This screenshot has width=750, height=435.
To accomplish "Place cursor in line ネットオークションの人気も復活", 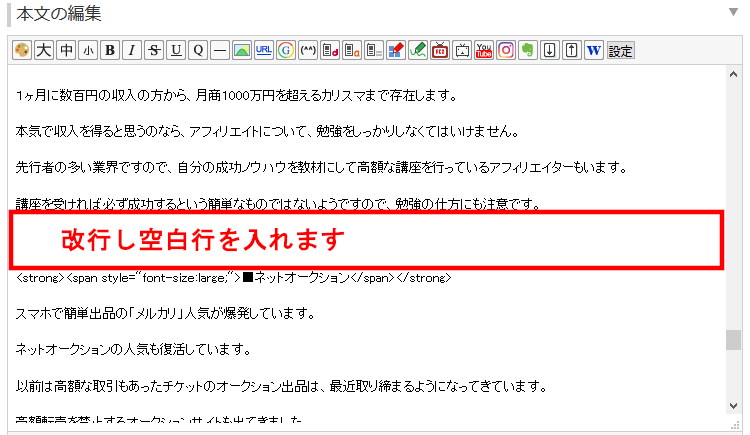I will (133, 350).
